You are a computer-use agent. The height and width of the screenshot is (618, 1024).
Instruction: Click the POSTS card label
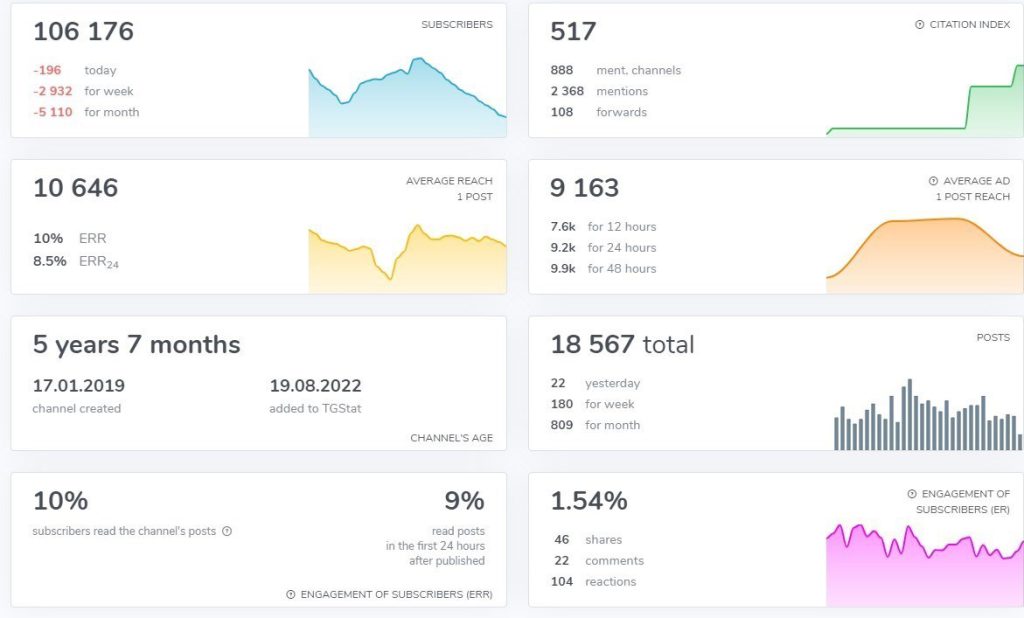coord(993,338)
